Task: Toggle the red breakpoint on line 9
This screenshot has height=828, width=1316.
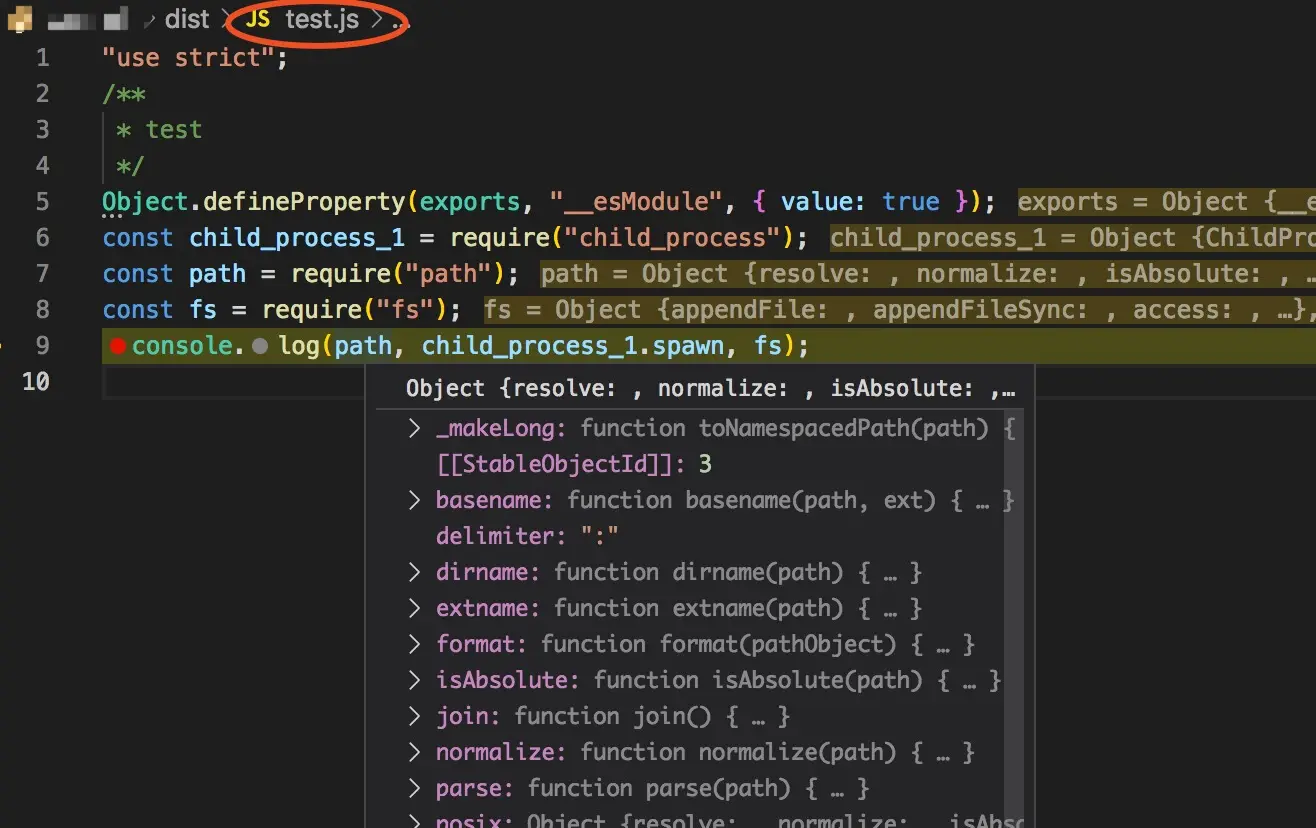Action: point(119,345)
